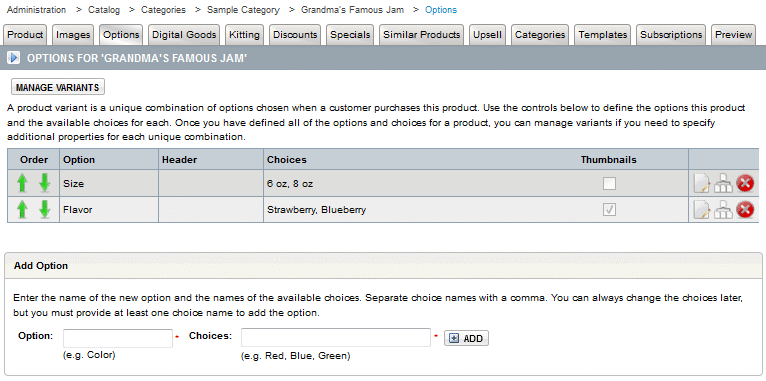
Task: Focus the Choices input field
Action: coord(336,338)
